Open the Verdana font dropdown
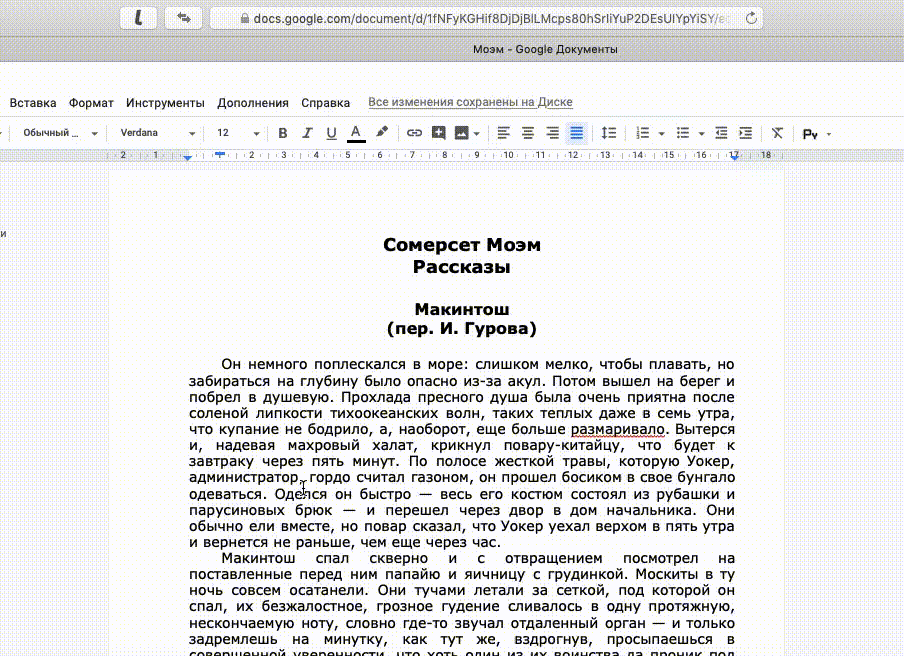904x656 pixels. point(157,133)
